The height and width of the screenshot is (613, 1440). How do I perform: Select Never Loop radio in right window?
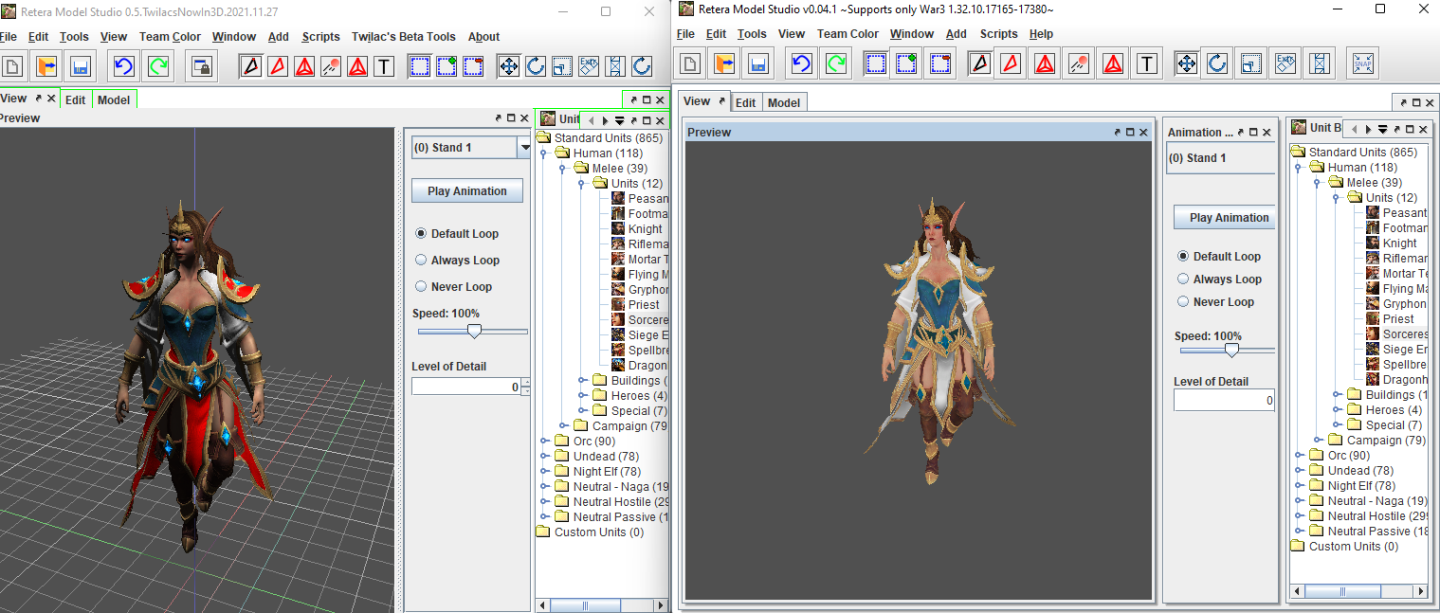tap(1183, 301)
